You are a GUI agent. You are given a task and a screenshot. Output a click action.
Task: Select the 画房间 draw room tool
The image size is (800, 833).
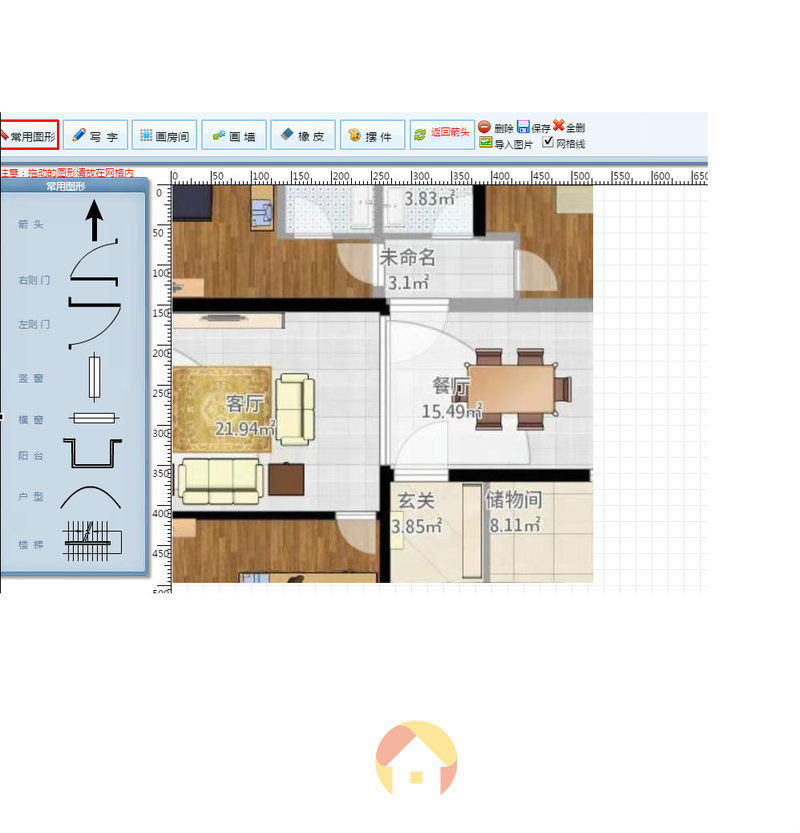coord(164,135)
